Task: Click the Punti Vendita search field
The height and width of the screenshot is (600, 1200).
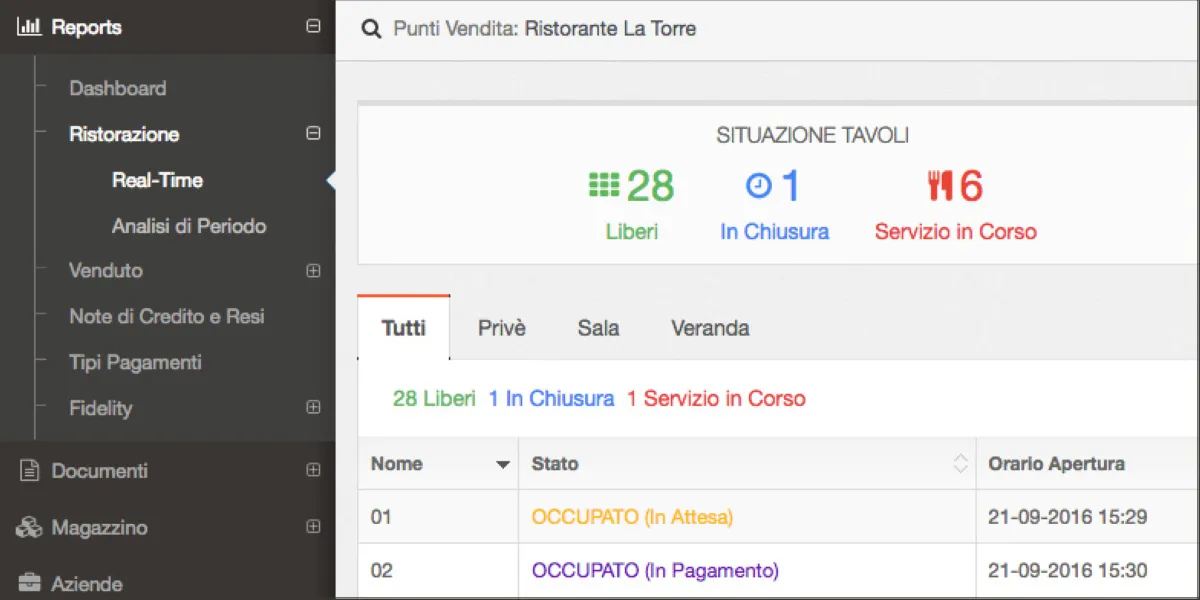Action: 700,29
